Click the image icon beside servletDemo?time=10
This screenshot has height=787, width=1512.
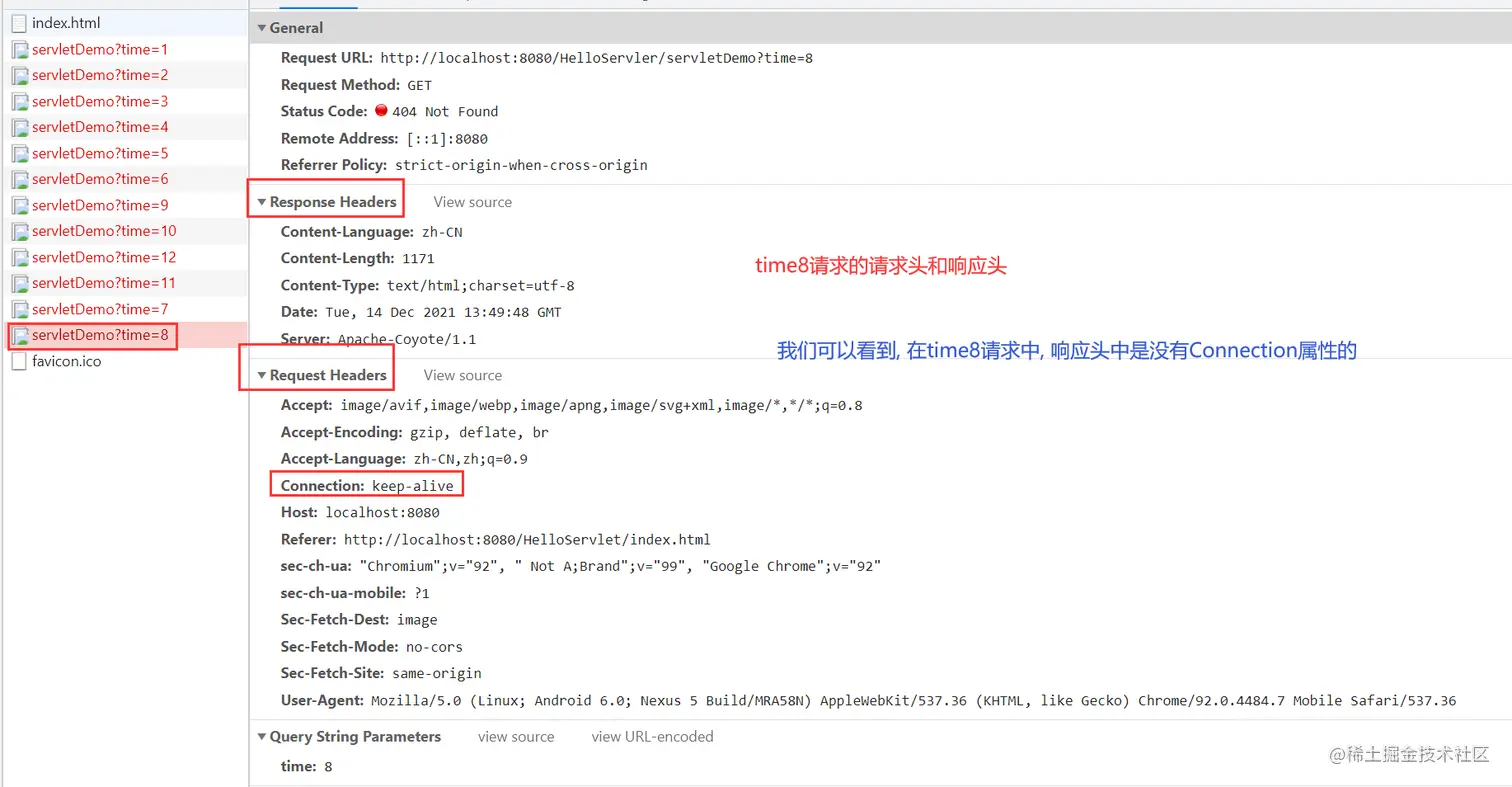tap(19, 231)
